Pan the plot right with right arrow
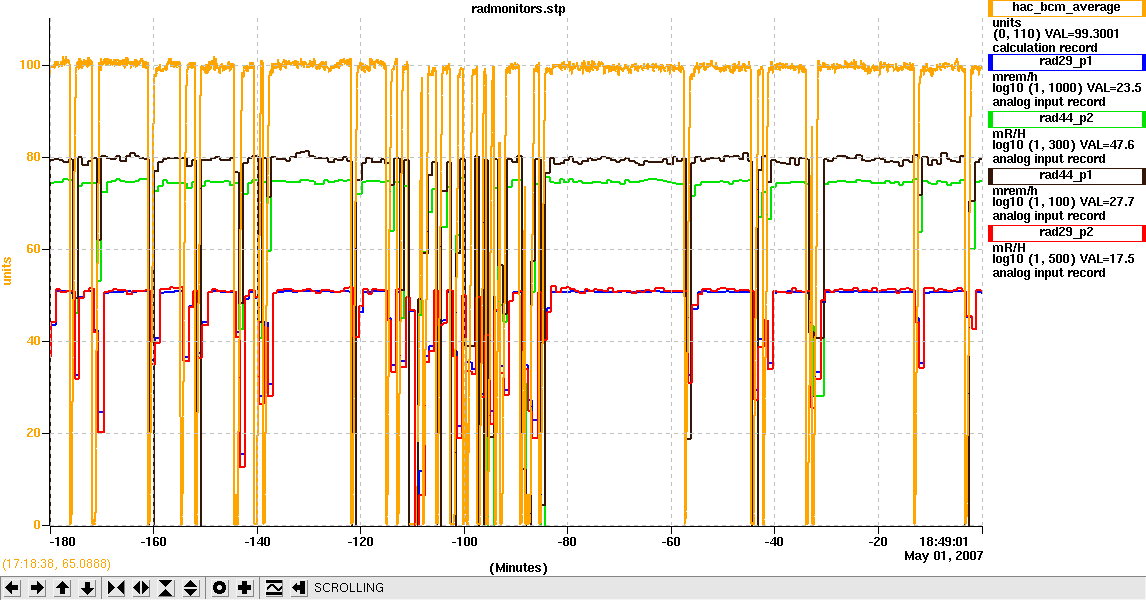Image resolution: width=1146 pixels, height=600 pixels. (37, 588)
